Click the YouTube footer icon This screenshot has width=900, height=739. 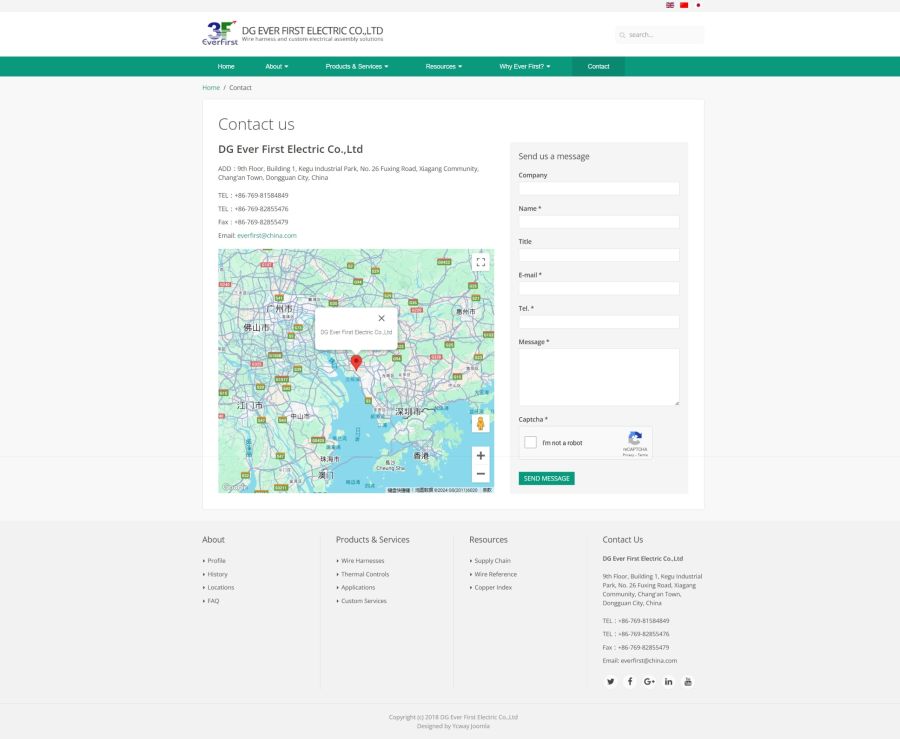[x=688, y=681]
